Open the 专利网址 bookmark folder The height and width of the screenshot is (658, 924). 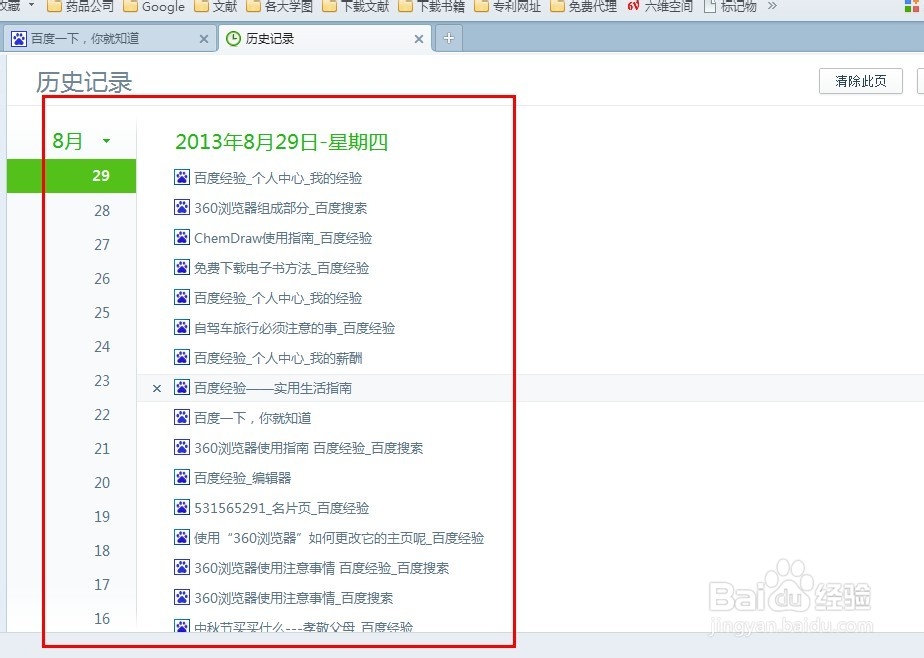coord(508,6)
